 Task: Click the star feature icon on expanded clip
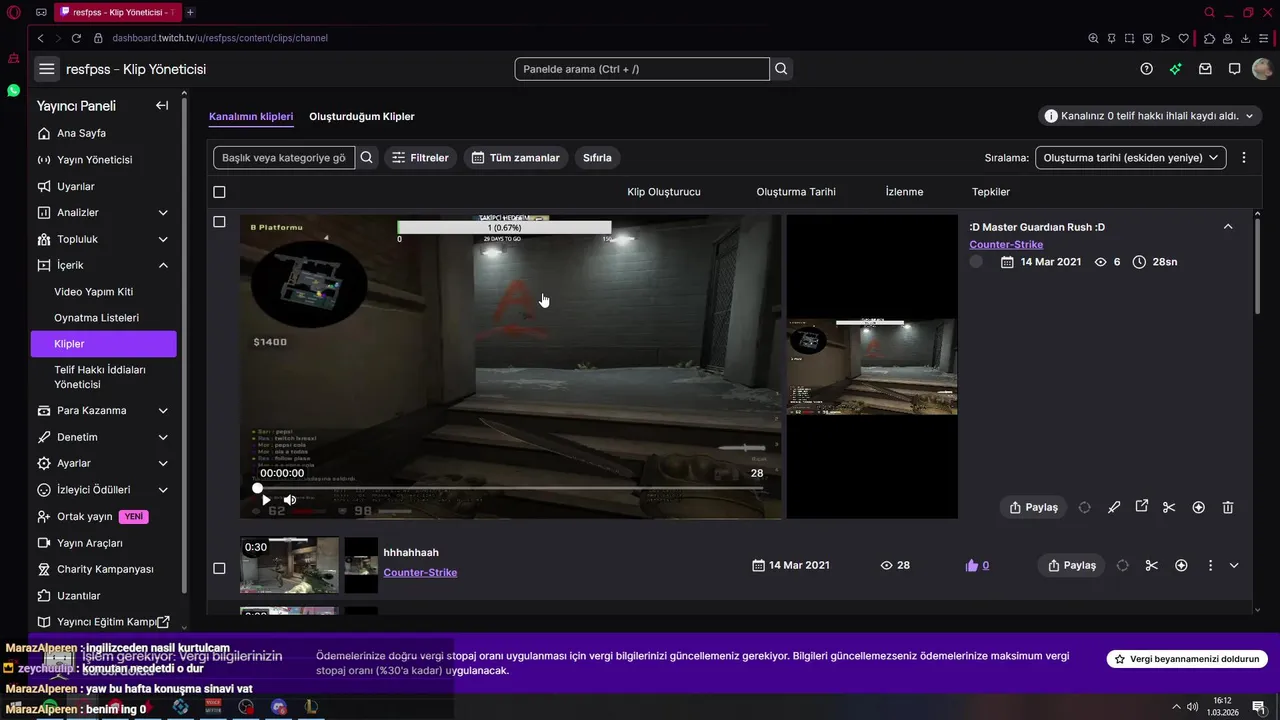pyautogui.click(x=1199, y=507)
